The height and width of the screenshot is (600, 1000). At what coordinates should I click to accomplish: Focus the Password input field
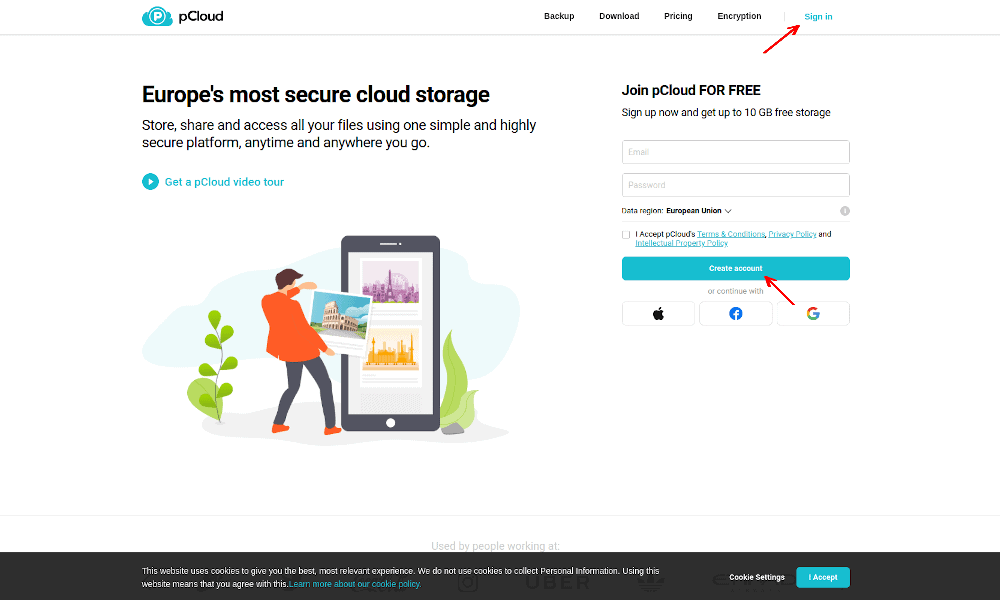735,185
